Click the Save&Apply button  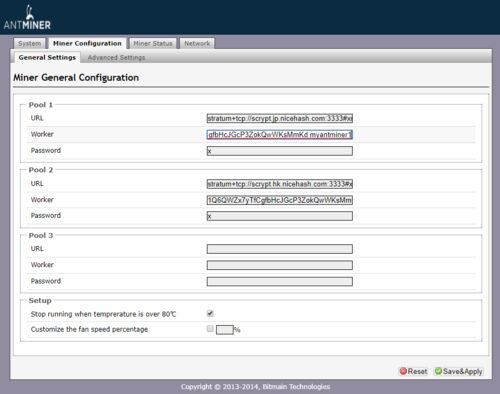(459, 371)
